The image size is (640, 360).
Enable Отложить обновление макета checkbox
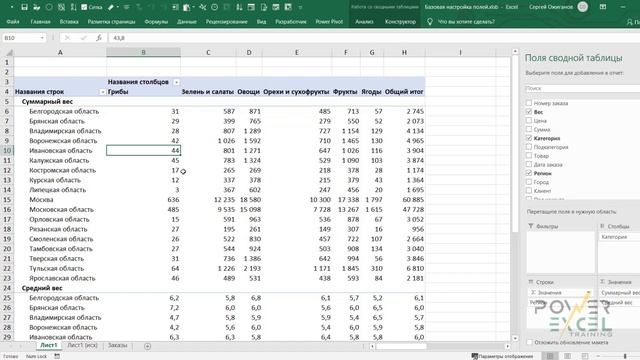pos(529,342)
